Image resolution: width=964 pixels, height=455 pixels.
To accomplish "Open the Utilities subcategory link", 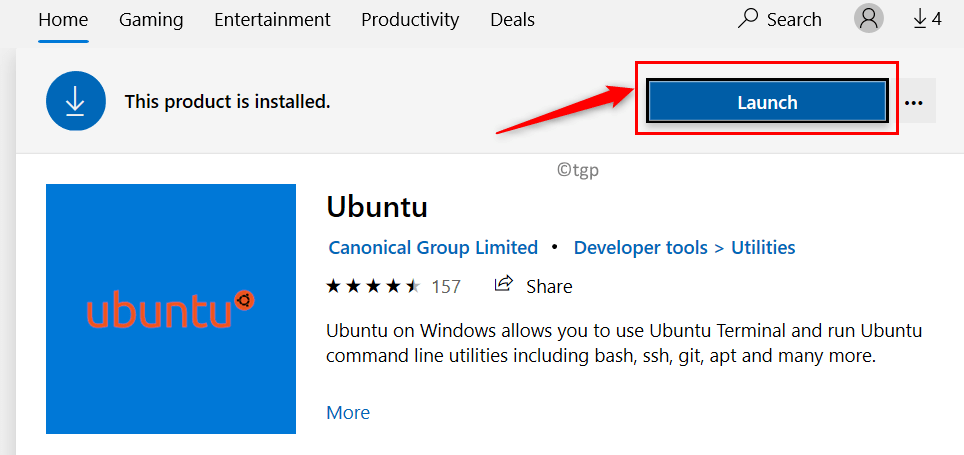I will pos(763,247).
